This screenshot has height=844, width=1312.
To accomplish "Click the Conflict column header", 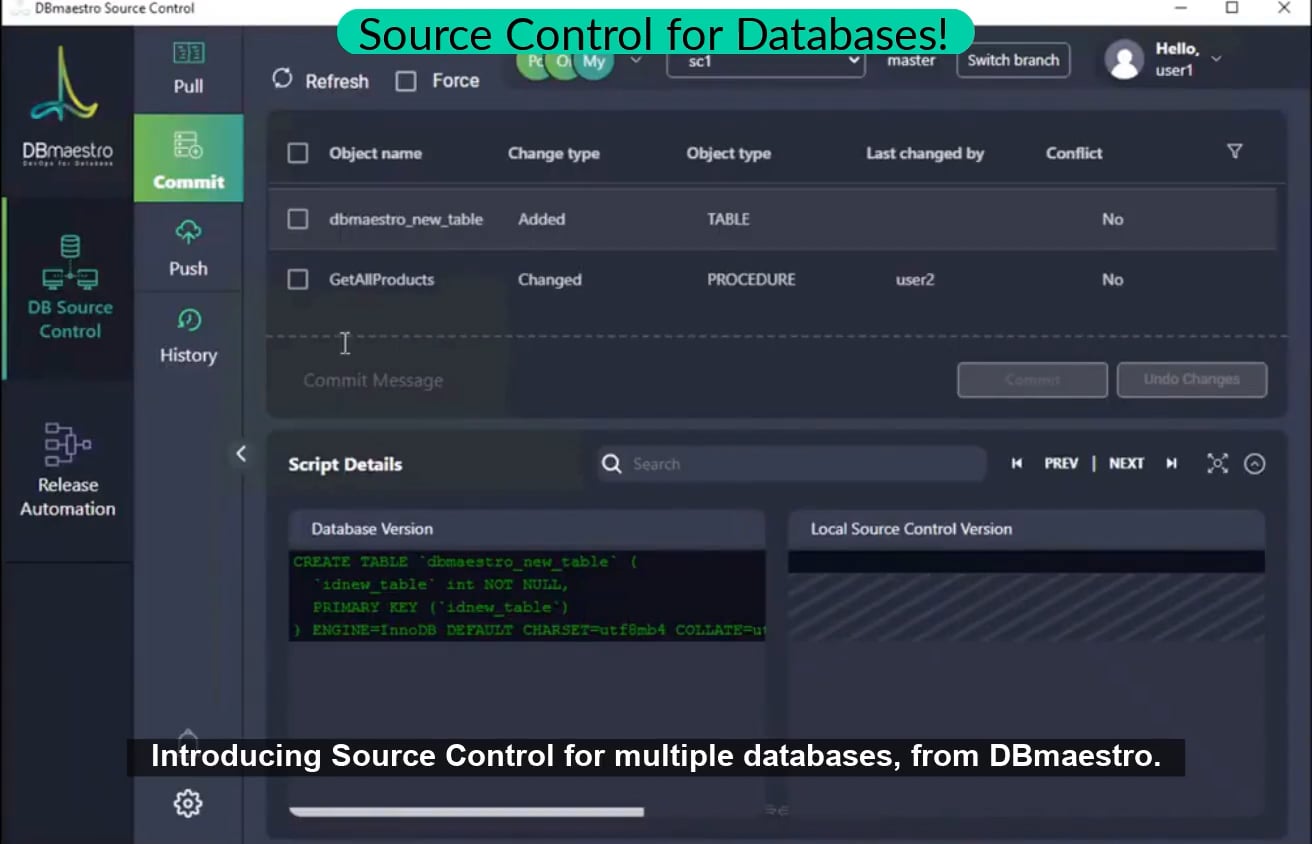I will click(1074, 153).
